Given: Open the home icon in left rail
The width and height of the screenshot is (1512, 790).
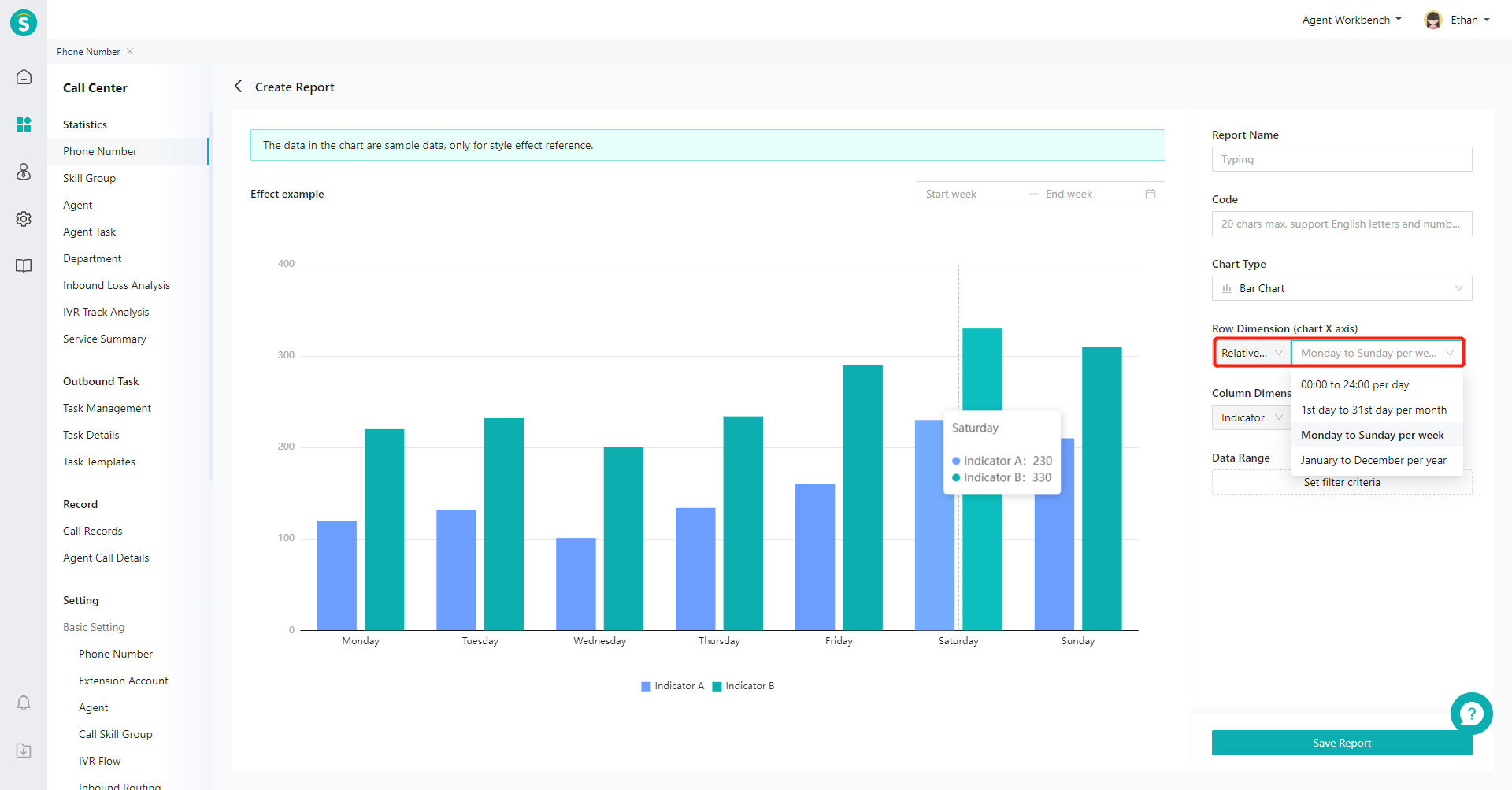Looking at the screenshot, I should tap(24, 77).
